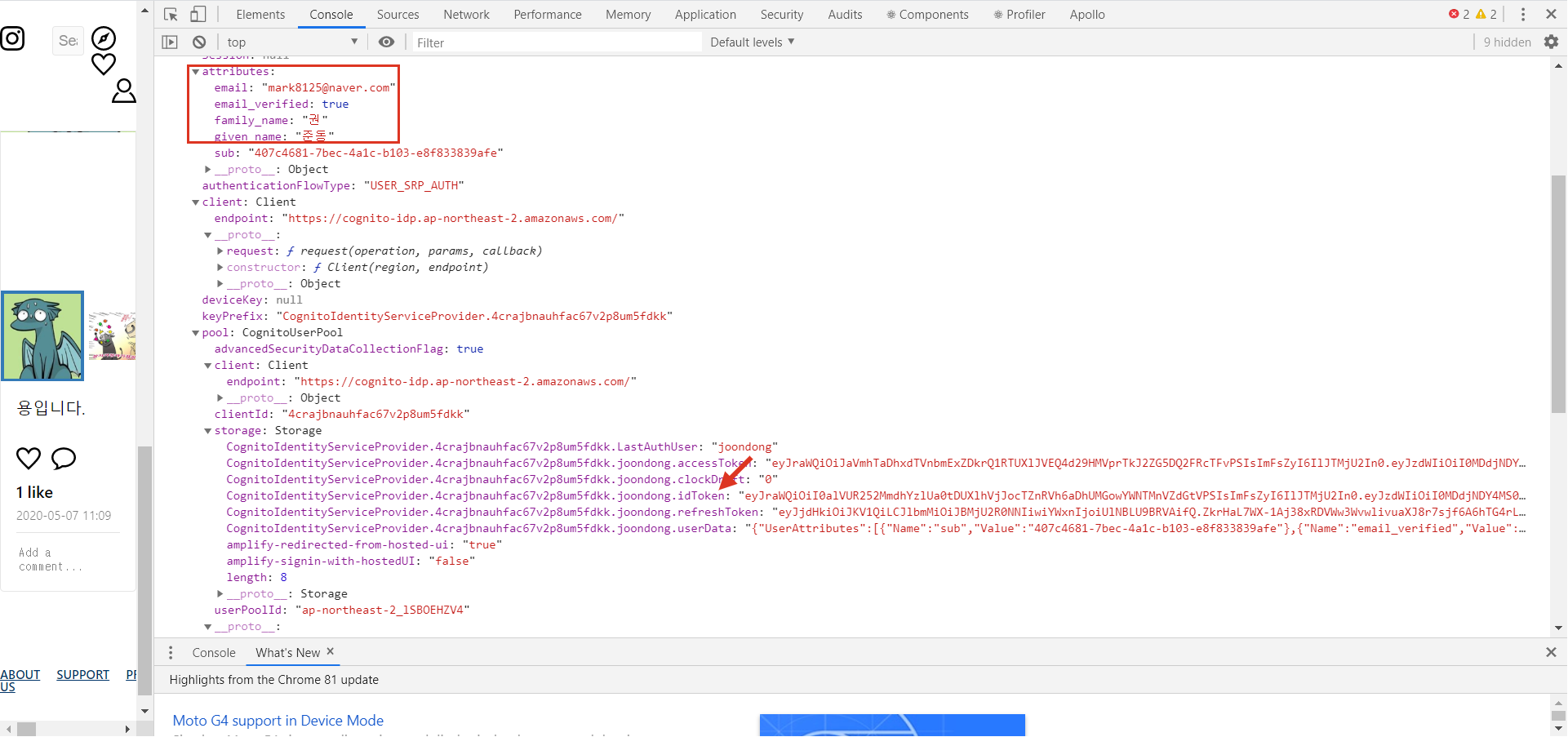Click the console Filter input field
1568x737 pixels.
[x=556, y=42]
